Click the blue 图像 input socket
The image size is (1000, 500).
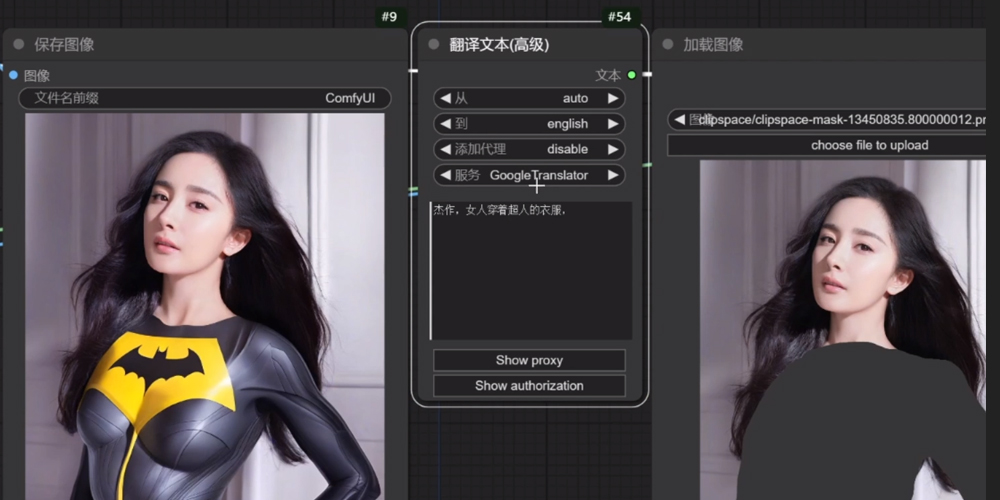13,75
